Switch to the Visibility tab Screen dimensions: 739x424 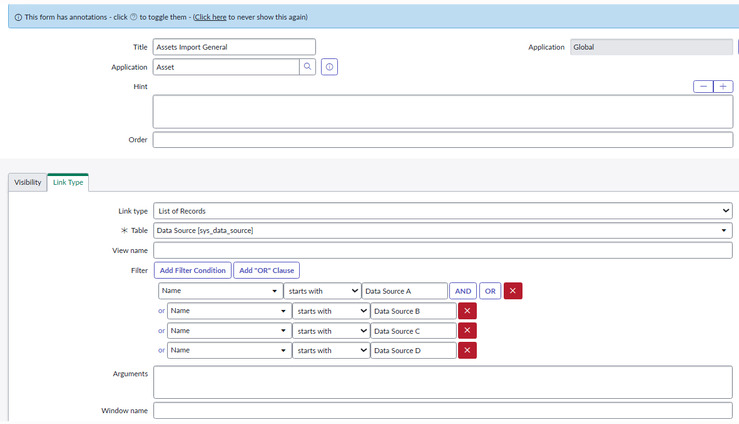click(28, 183)
